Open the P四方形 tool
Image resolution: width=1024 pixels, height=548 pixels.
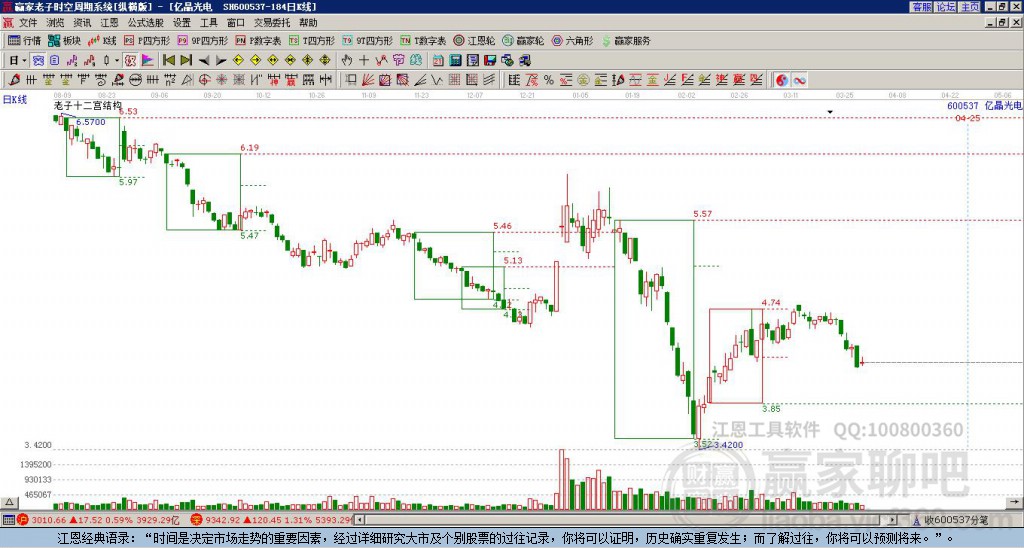click(x=147, y=40)
